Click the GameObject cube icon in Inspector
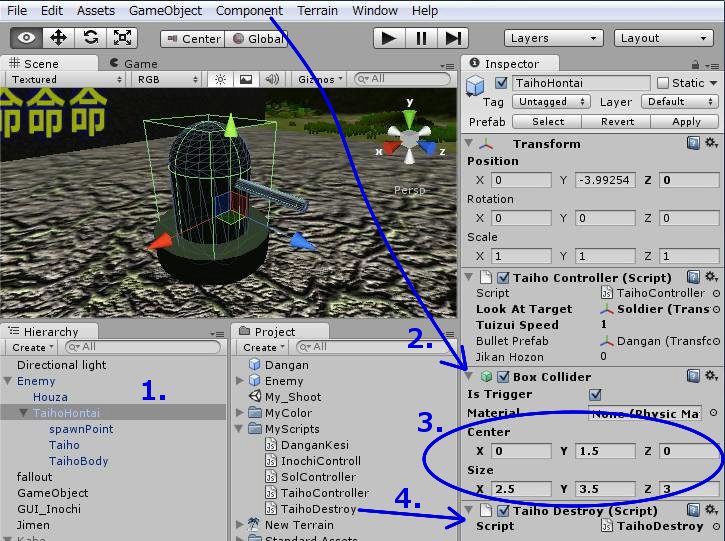Screen dimensions: 725x541 click(475, 86)
